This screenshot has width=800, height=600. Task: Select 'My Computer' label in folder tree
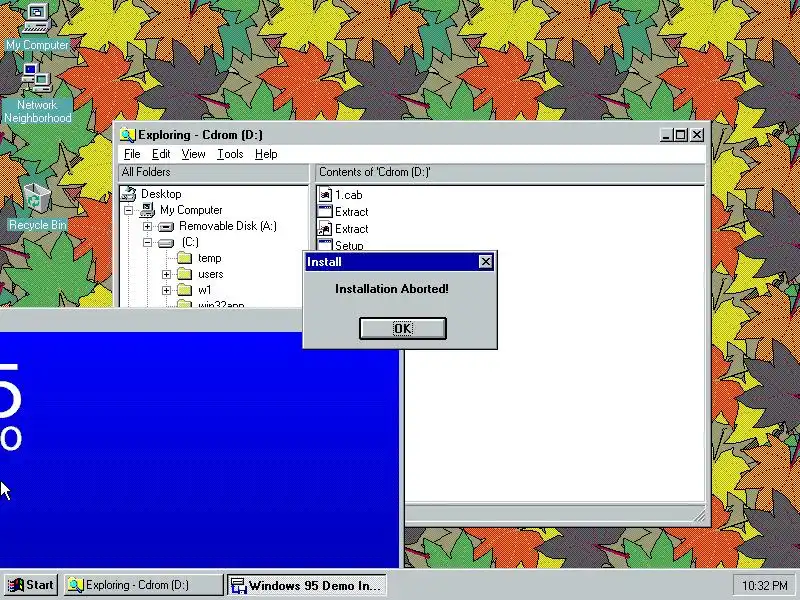pyautogui.click(x=191, y=210)
